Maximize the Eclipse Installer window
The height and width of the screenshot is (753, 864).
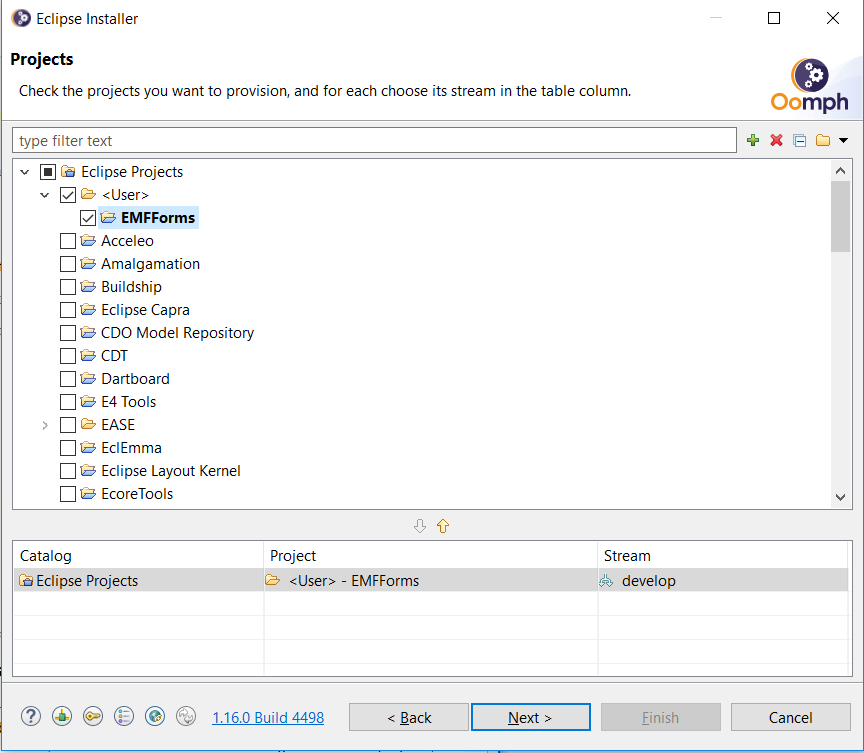(x=774, y=18)
